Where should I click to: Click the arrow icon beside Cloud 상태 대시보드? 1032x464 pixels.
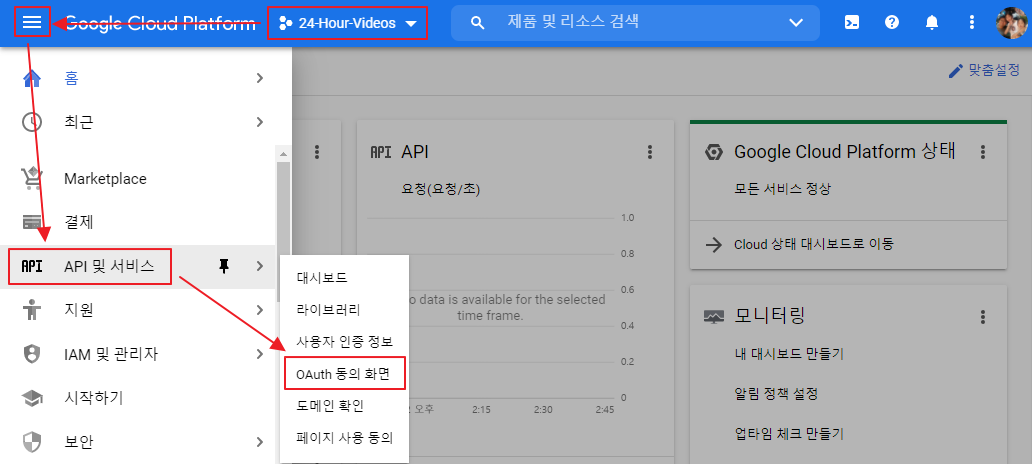pyautogui.click(x=713, y=245)
